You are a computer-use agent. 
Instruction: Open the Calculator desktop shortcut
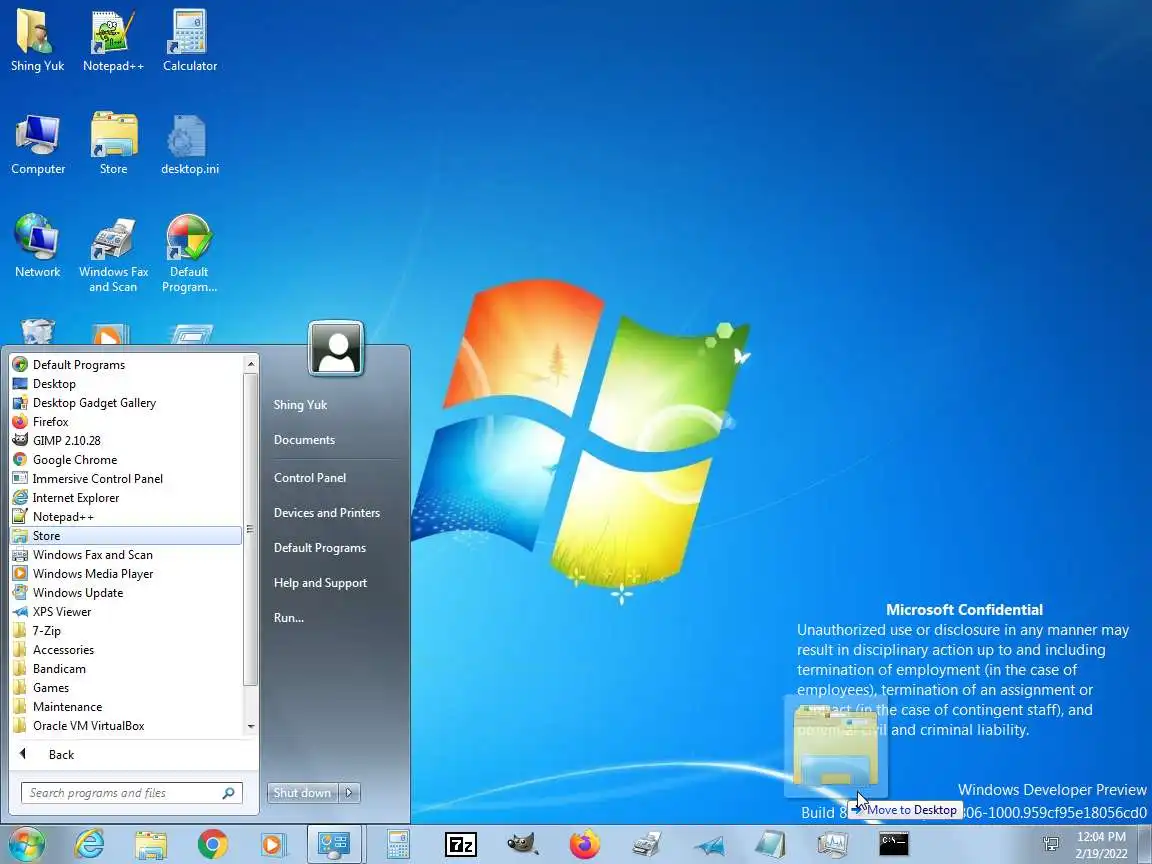(190, 40)
